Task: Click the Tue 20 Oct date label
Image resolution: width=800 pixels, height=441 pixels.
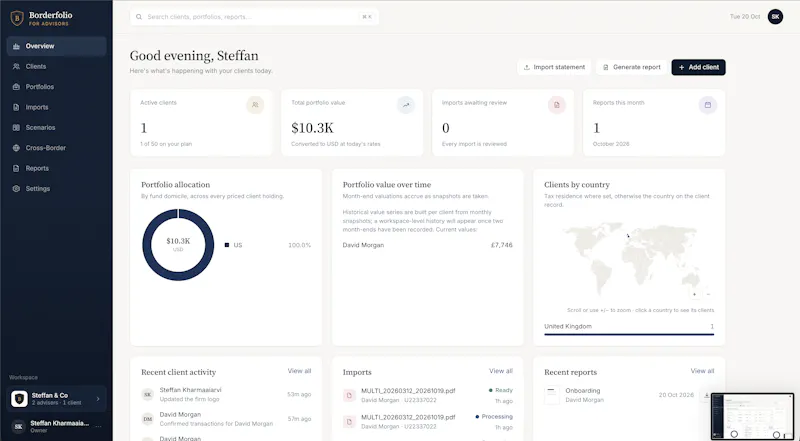Action: point(745,17)
